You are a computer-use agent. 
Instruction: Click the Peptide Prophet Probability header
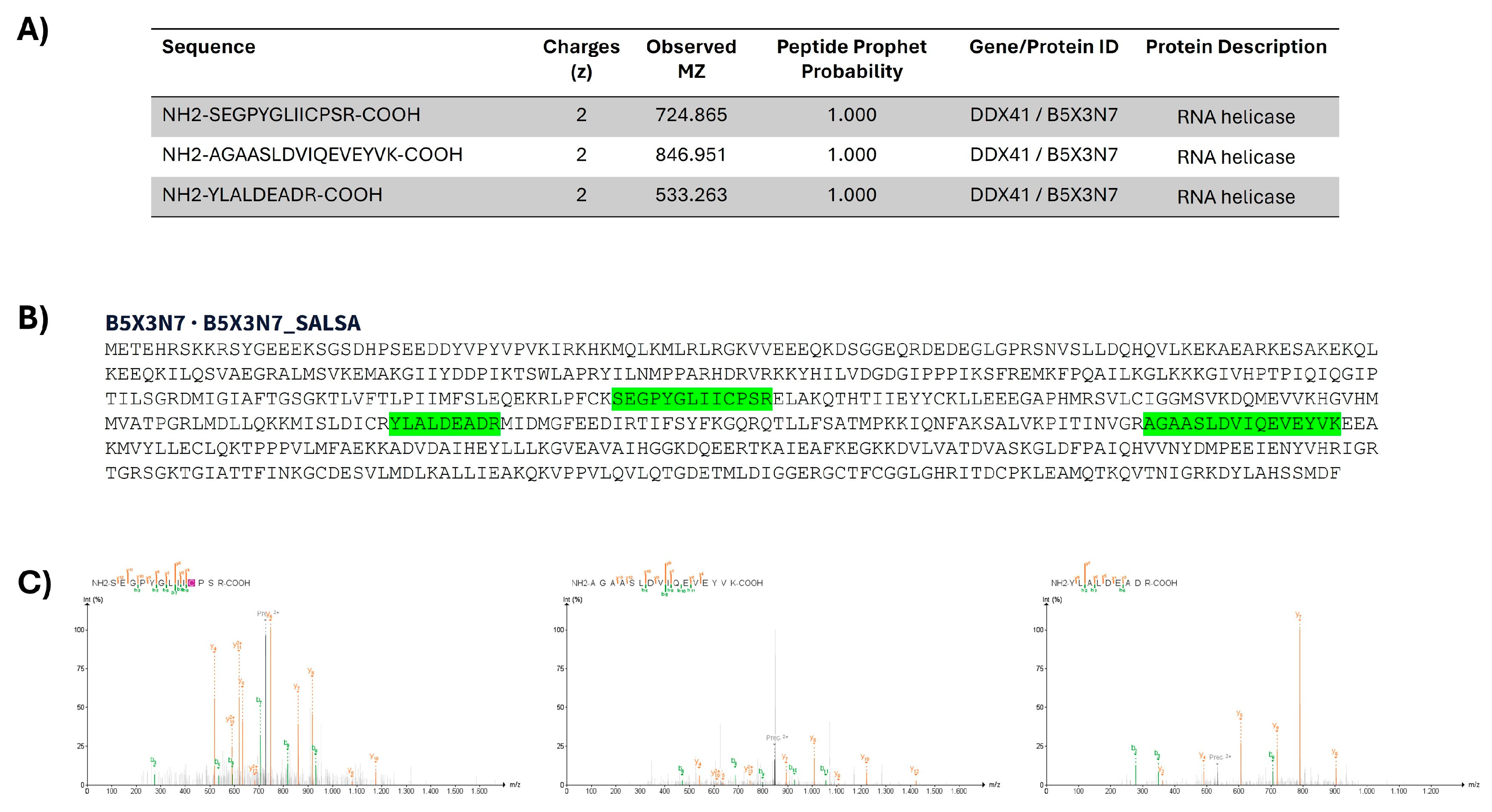coord(851,58)
